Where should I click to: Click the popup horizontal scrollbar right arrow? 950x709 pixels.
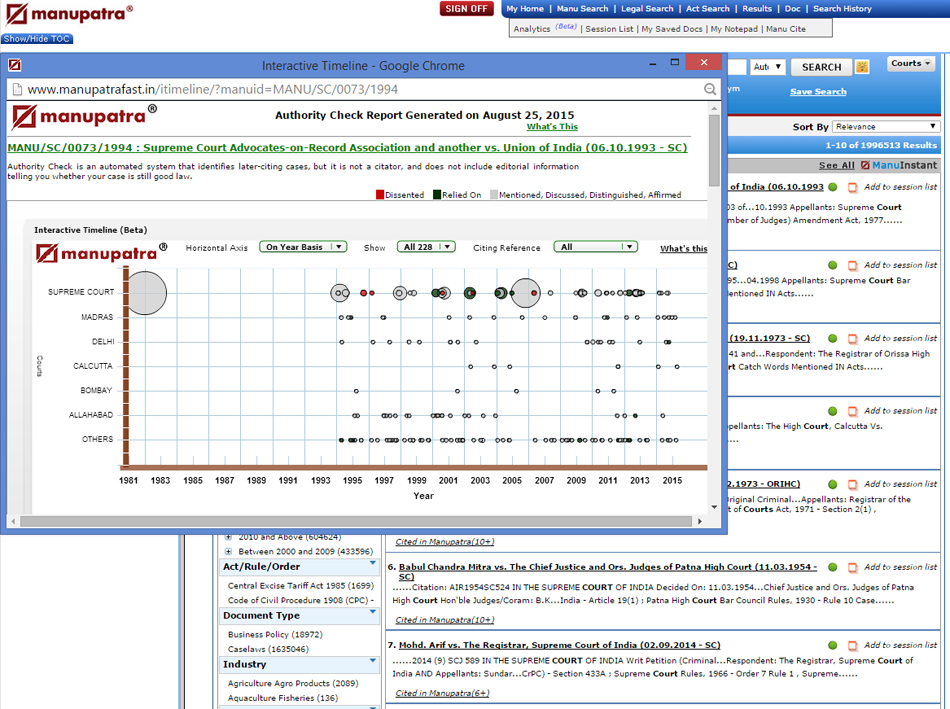click(700, 521)
